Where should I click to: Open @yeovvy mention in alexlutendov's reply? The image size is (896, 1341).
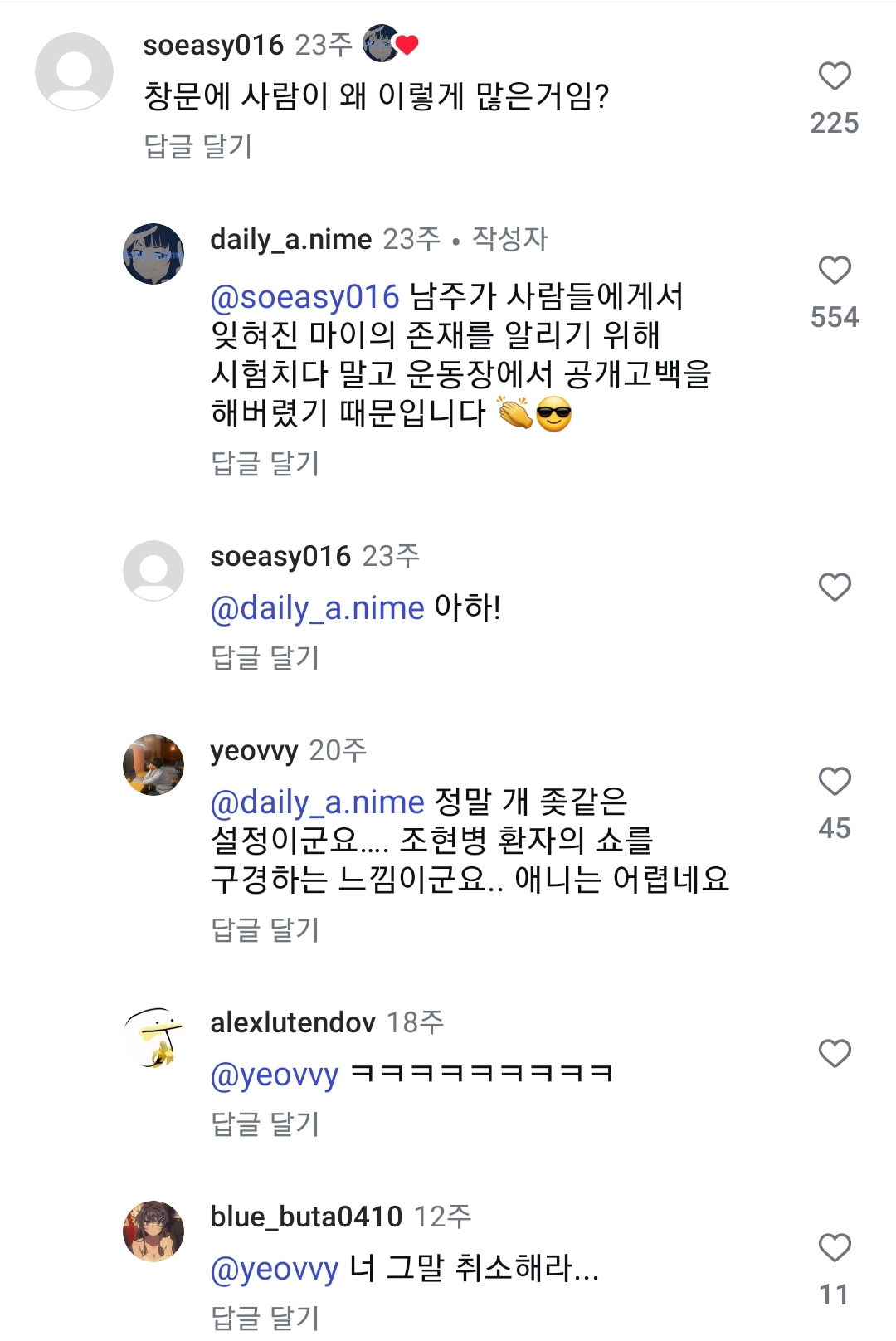tap(275, 1075)
